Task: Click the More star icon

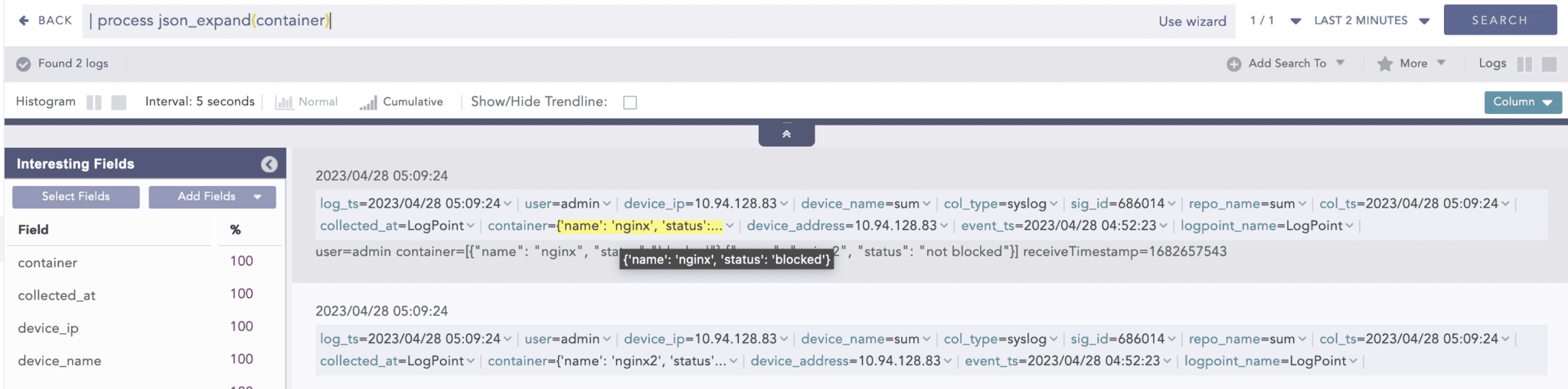Action: pyautogui.click(x=1384, y=64)
